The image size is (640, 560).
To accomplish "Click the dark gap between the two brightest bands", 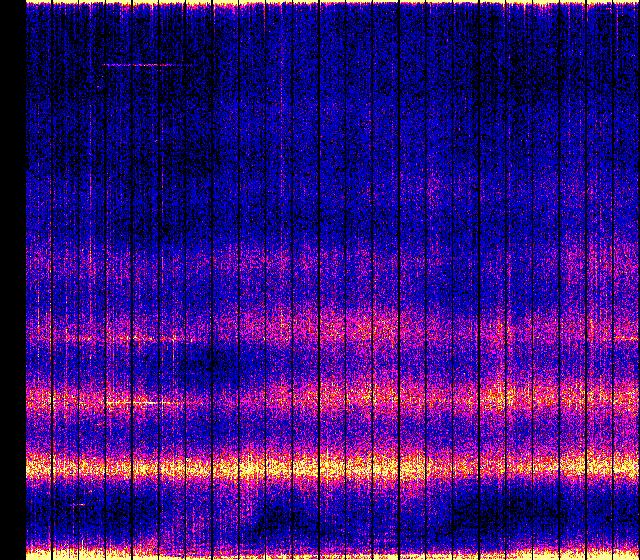I will (x=330, y=435).
